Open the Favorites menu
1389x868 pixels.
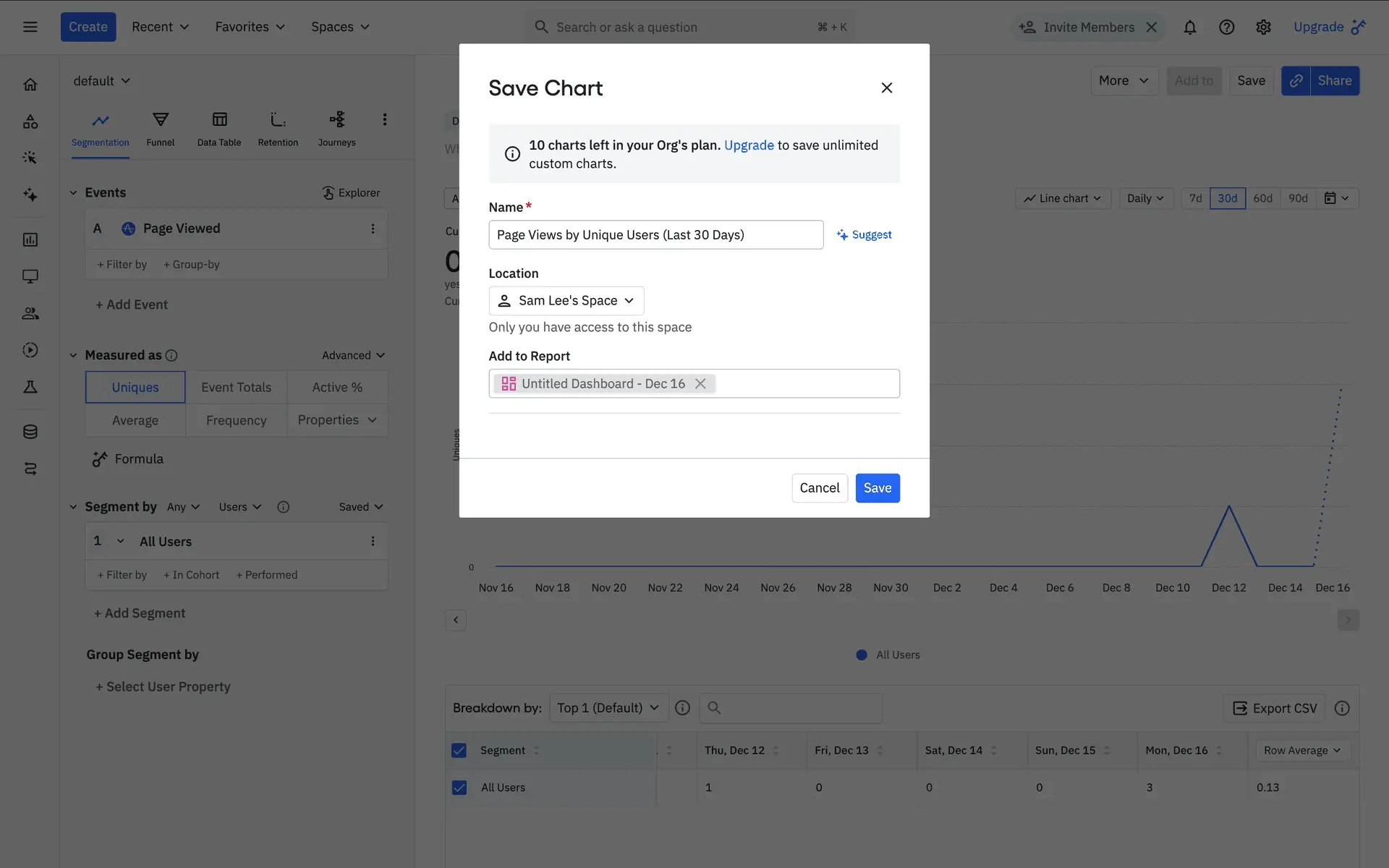pyautogui.click(x=250, y=27)
